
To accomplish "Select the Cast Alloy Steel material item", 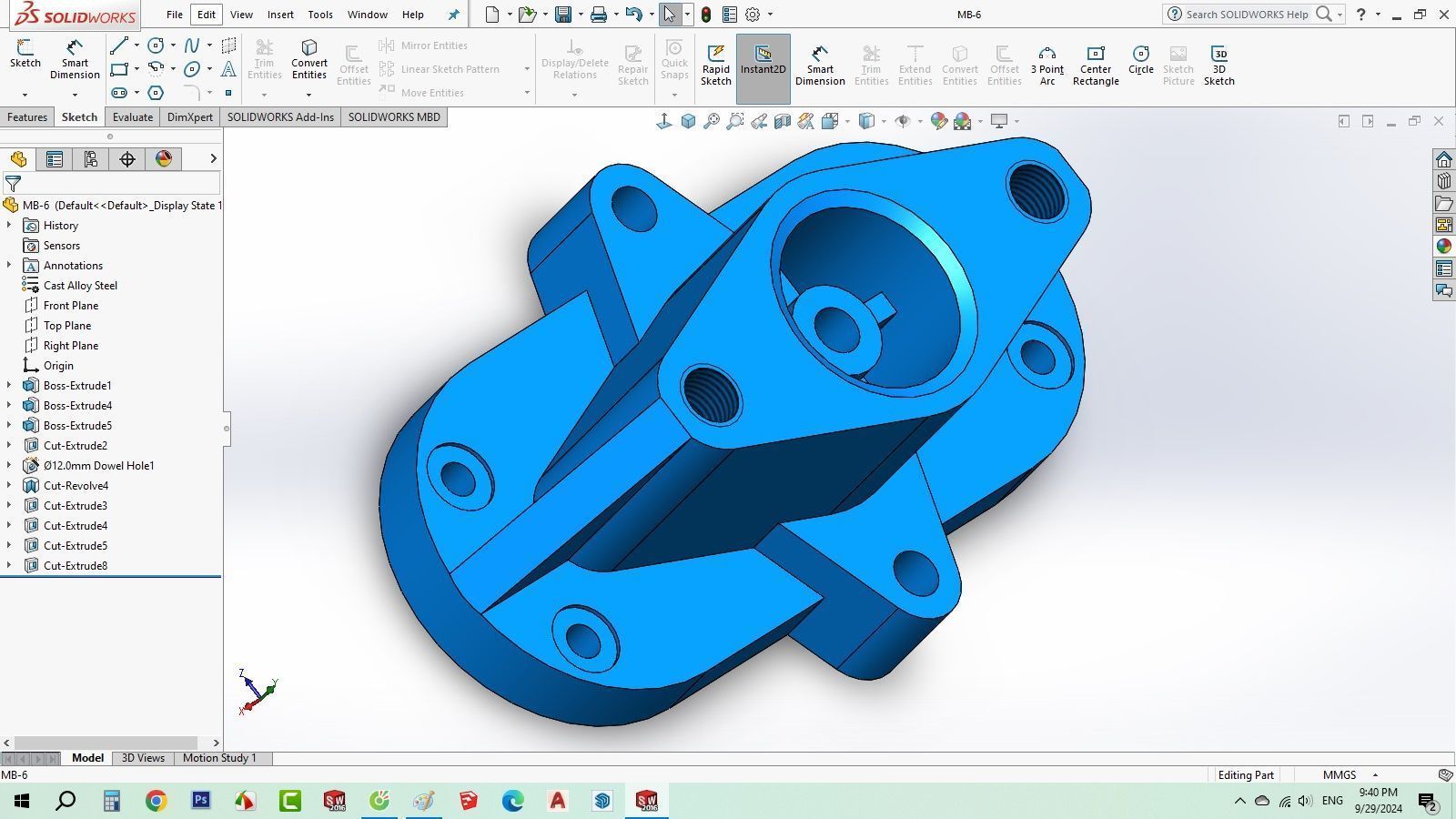I will pos(80,285).
